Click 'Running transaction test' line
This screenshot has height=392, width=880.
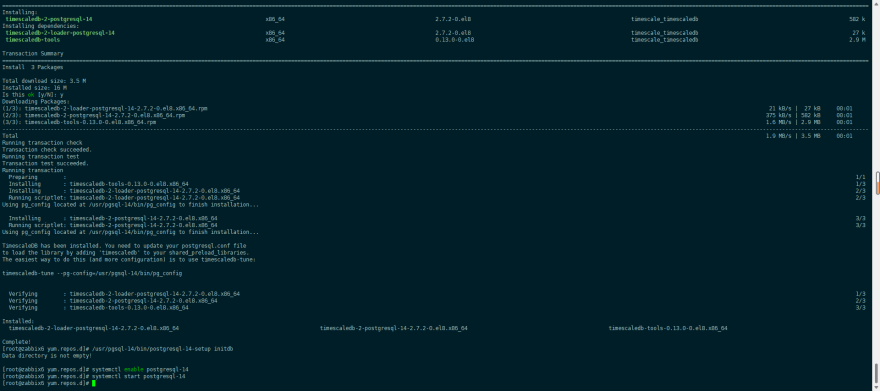click(x=40, y=157)
